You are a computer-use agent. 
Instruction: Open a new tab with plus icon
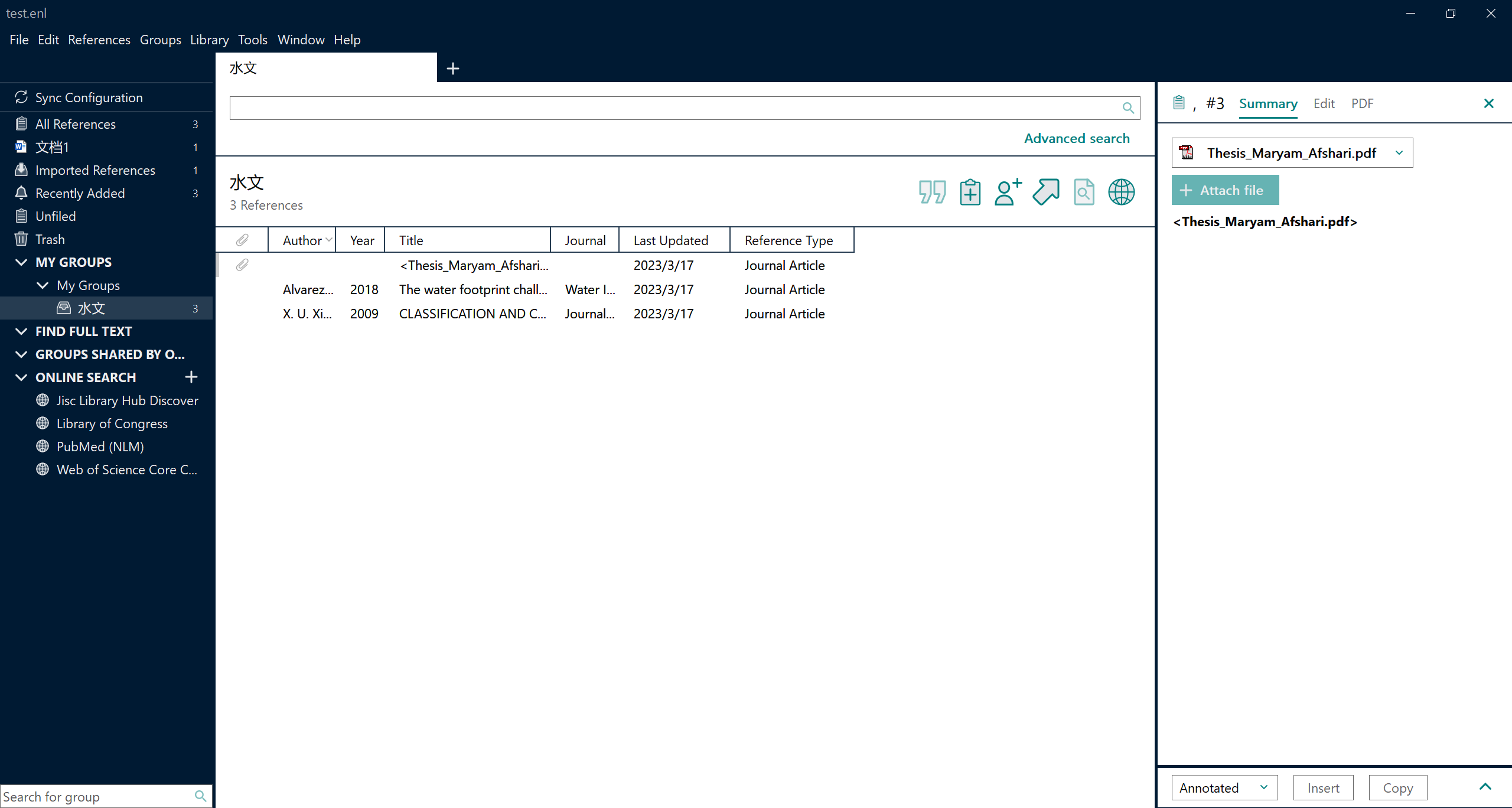(x=453, y=69)
